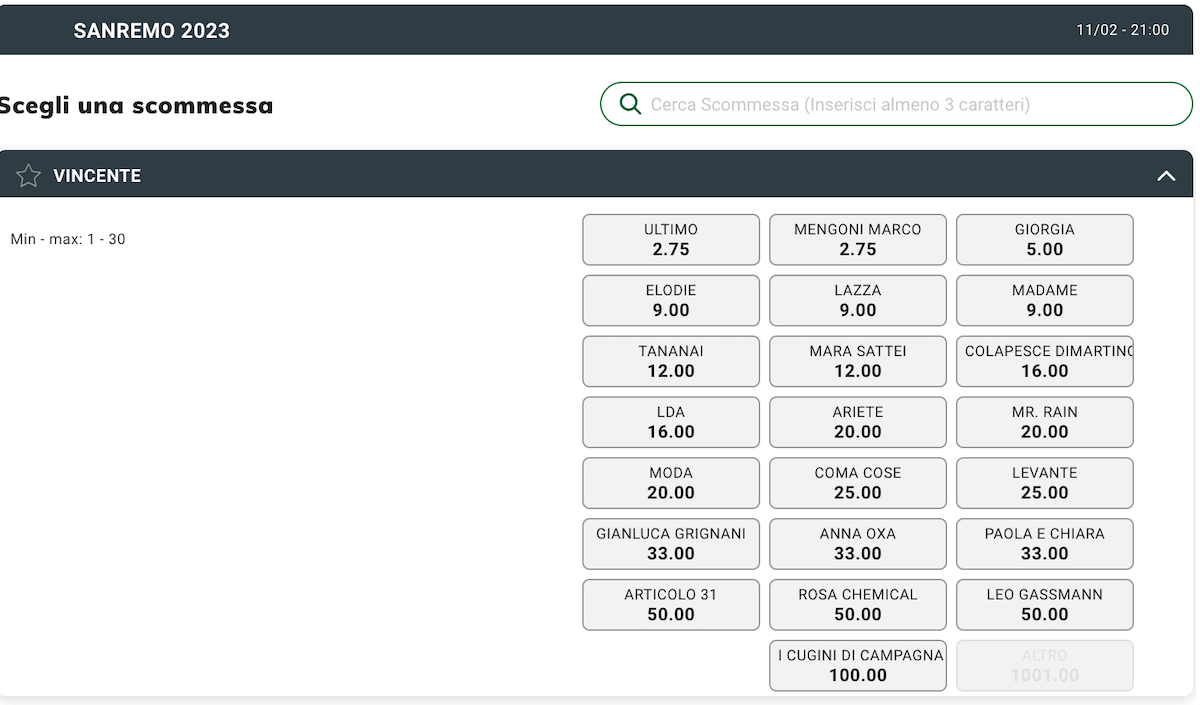1200x705 pixels.
Task: Pick GIORGIA at 5.00
Action: 1045,240
